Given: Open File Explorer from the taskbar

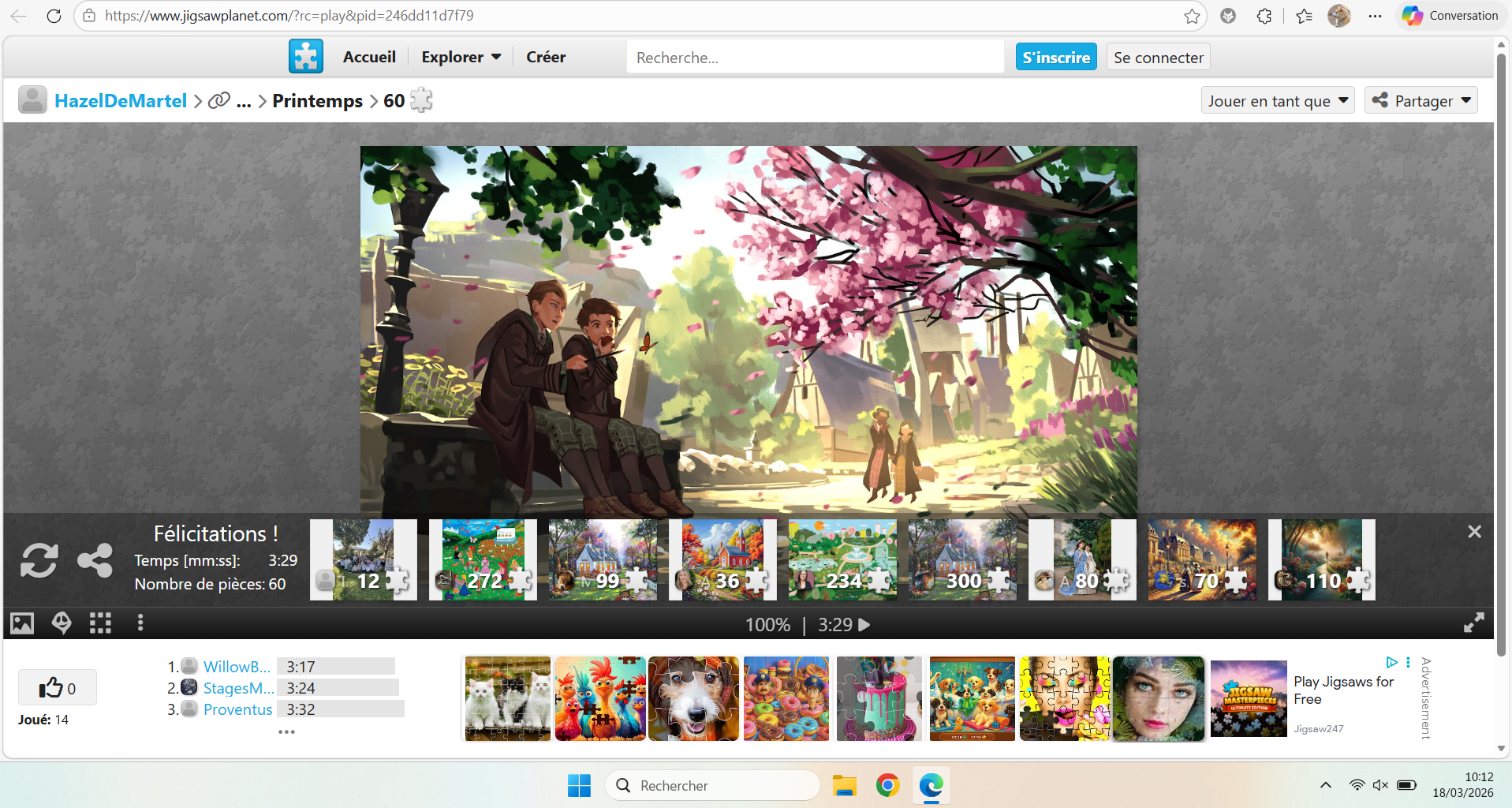Looking at the screenshot, I should pyautogui.click(x=844, y=785).
